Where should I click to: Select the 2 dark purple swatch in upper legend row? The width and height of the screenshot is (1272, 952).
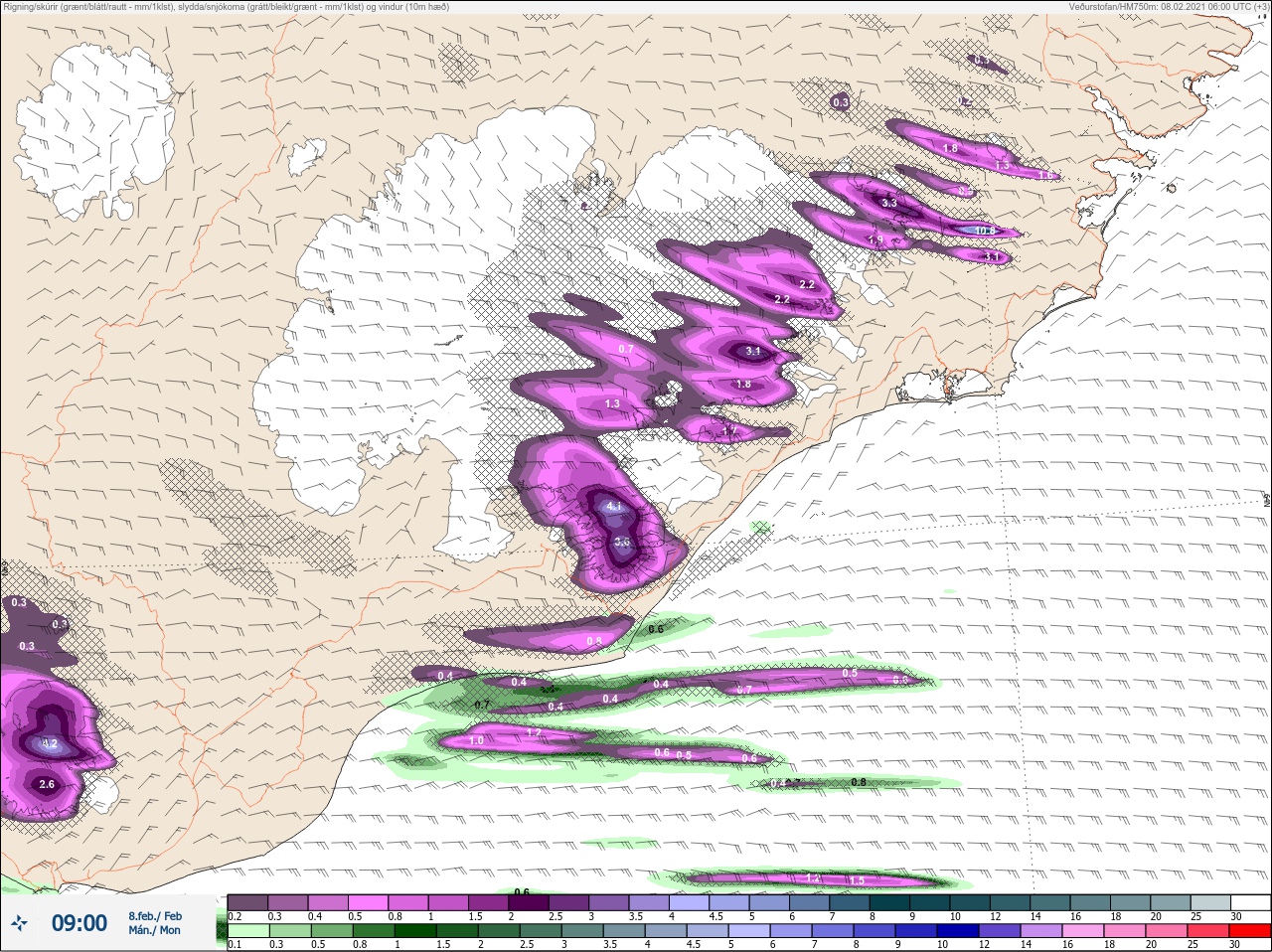[x=529, y=902]
